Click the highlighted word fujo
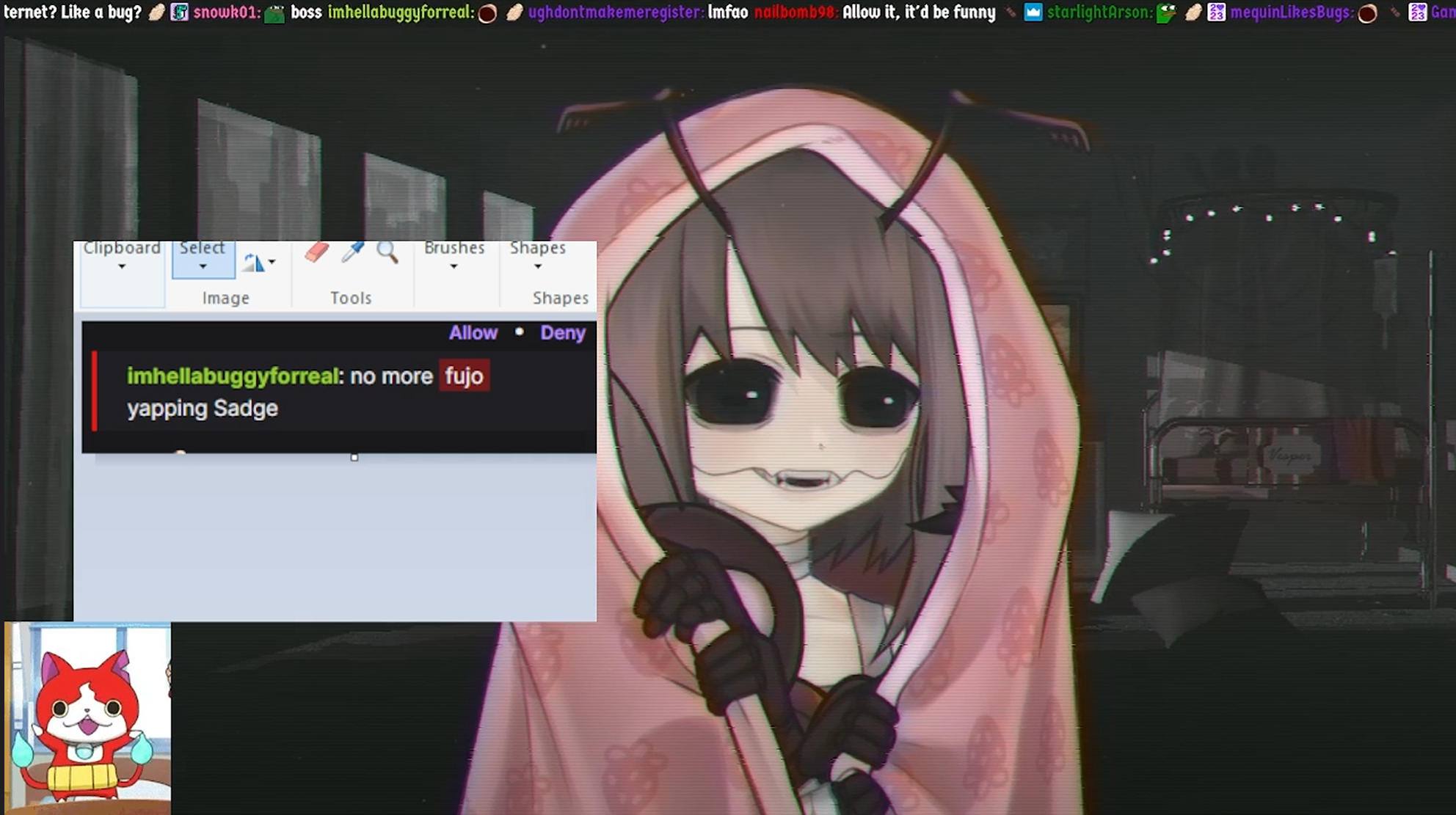 point(464,376)
